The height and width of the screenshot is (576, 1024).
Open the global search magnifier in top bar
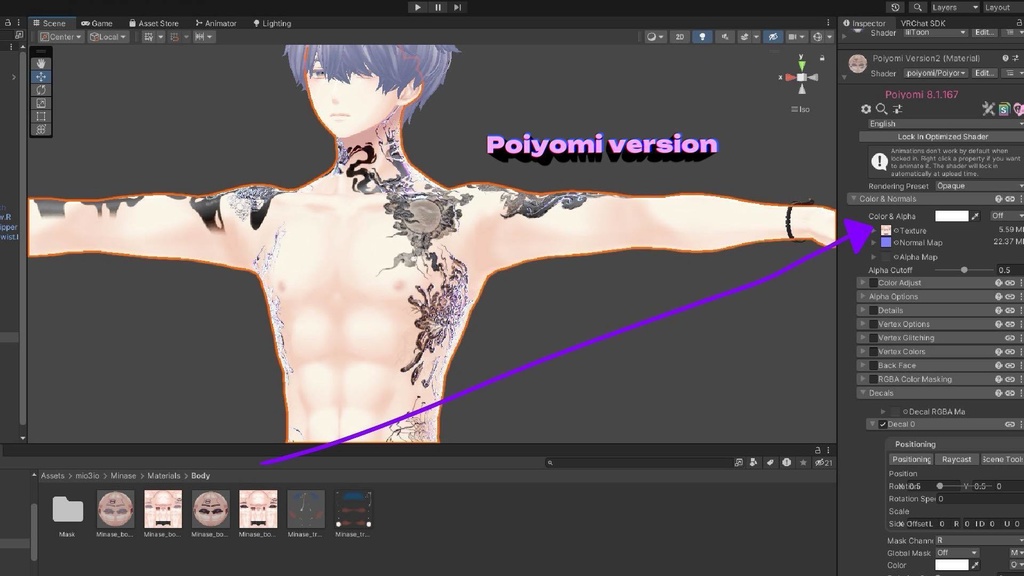point(918,7)
